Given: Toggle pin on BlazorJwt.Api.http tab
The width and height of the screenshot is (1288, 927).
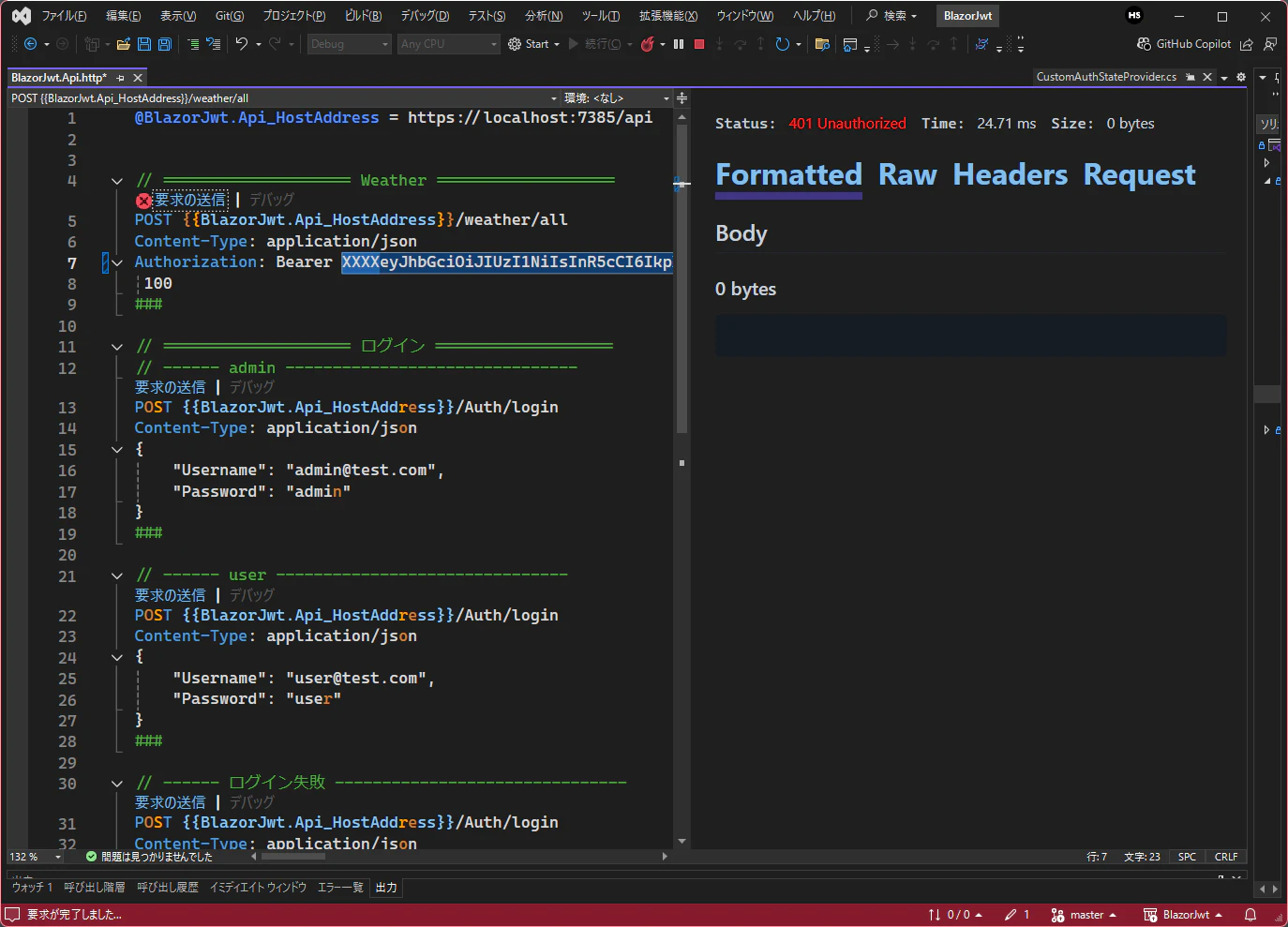Looking at the screenshot, I should (x=121, y=78).
